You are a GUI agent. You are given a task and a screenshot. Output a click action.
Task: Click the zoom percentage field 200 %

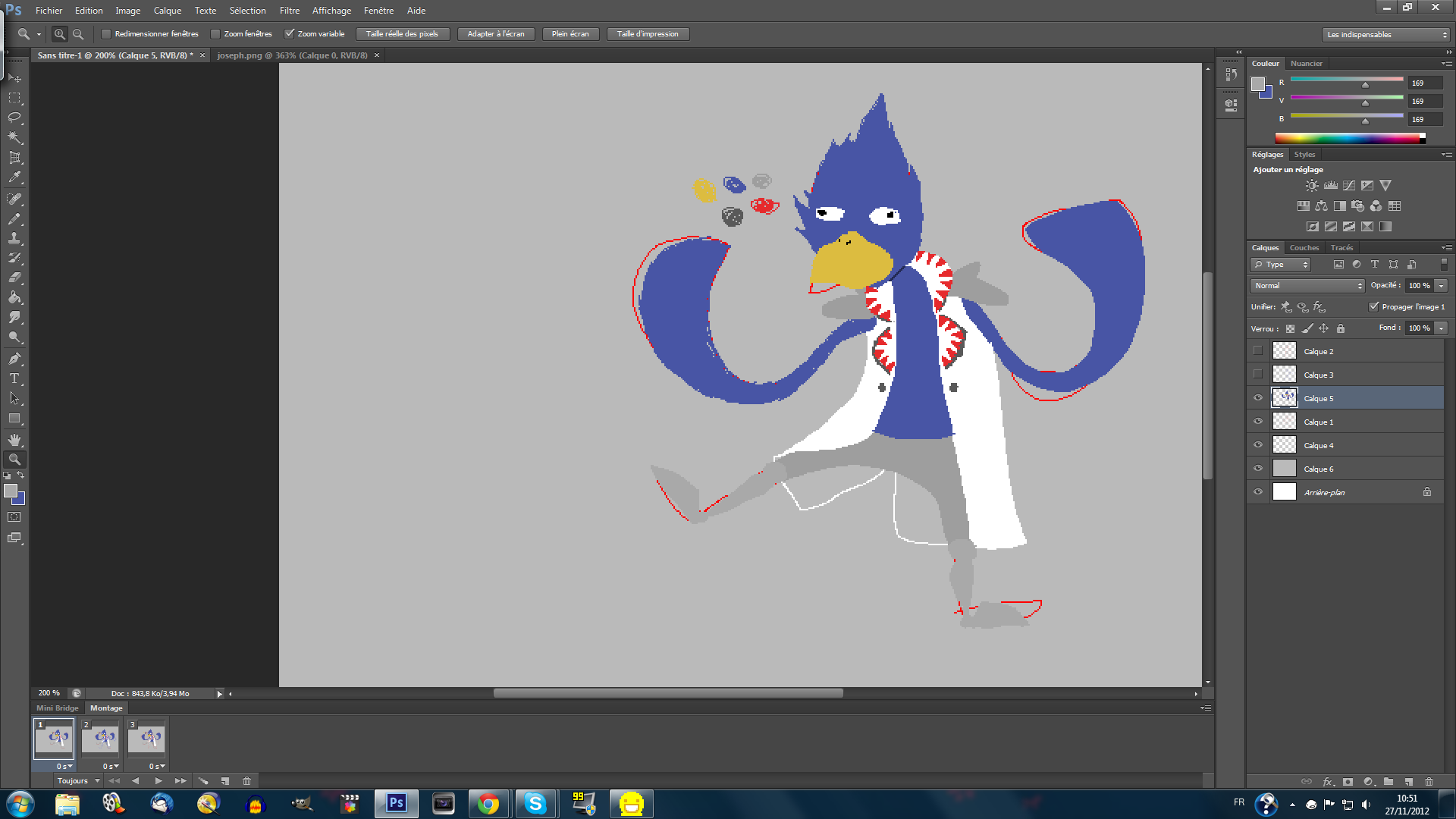[x=49, y=693]
